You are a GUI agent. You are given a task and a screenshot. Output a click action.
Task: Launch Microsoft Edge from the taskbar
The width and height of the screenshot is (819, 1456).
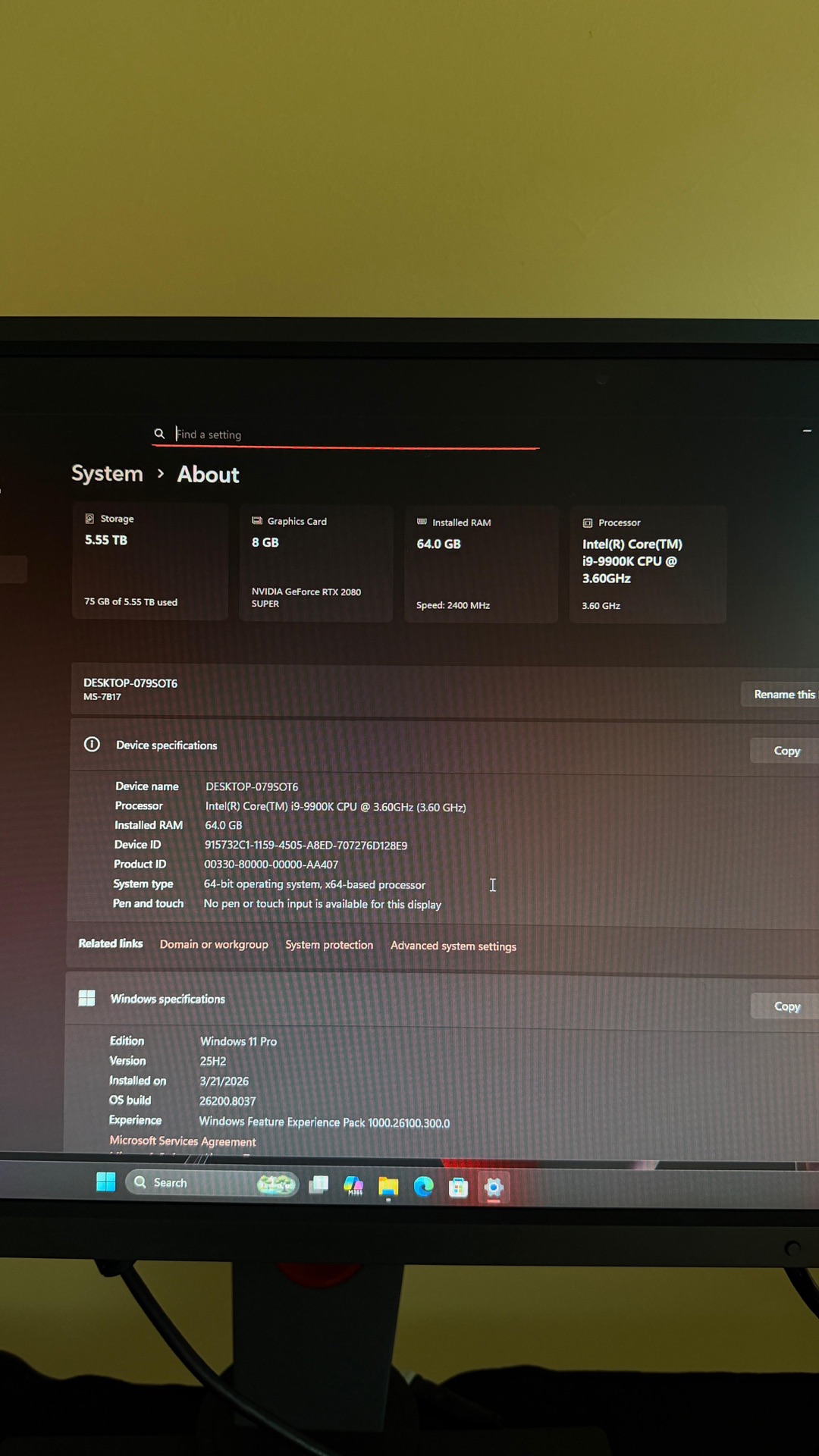pos(423,1187)
